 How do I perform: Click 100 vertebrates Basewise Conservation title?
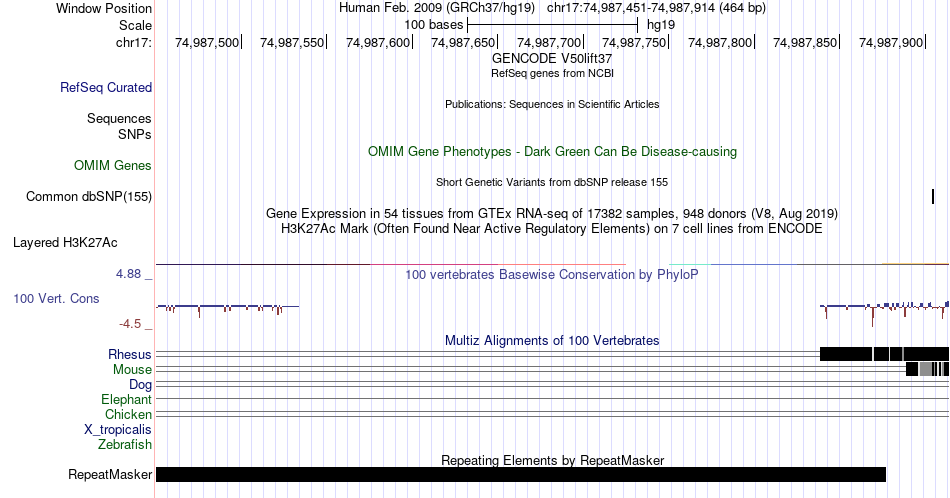552,274
